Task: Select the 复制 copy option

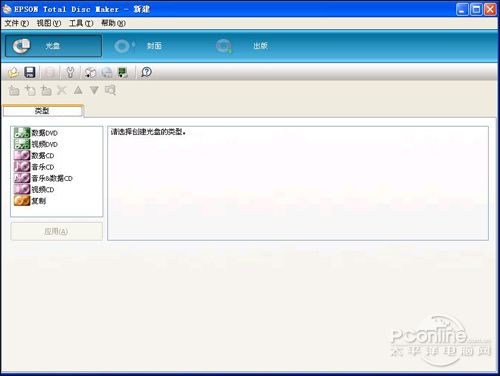Action: coord(30,201)
